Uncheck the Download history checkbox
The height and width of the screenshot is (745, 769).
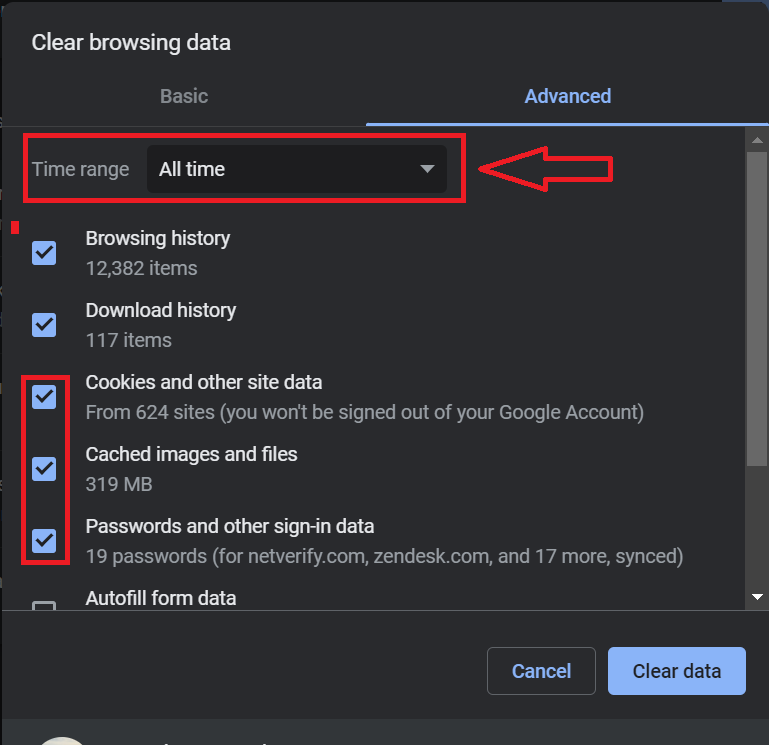[x=44, y=325]
